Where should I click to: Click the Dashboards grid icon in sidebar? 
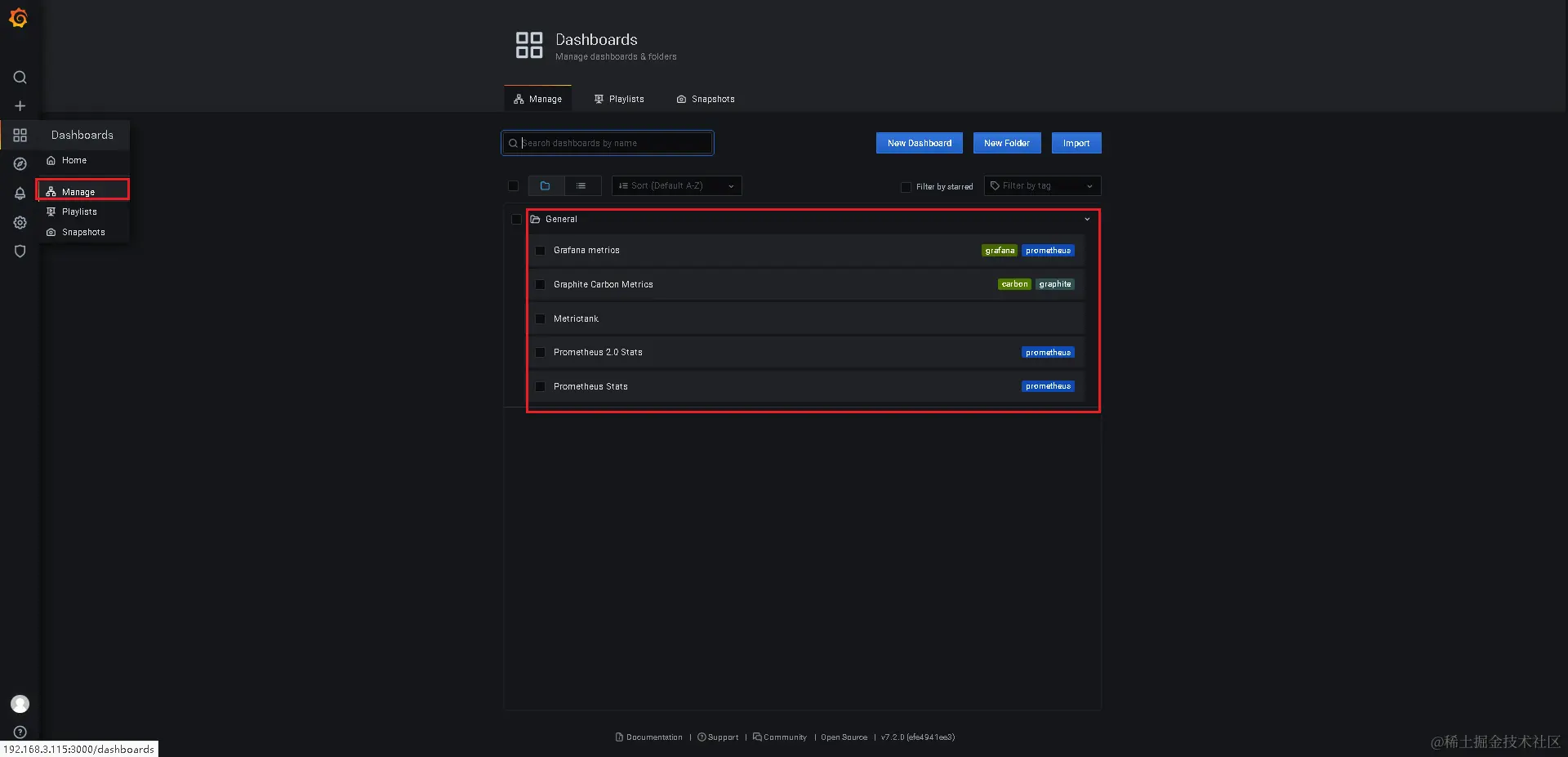(20, 135)
